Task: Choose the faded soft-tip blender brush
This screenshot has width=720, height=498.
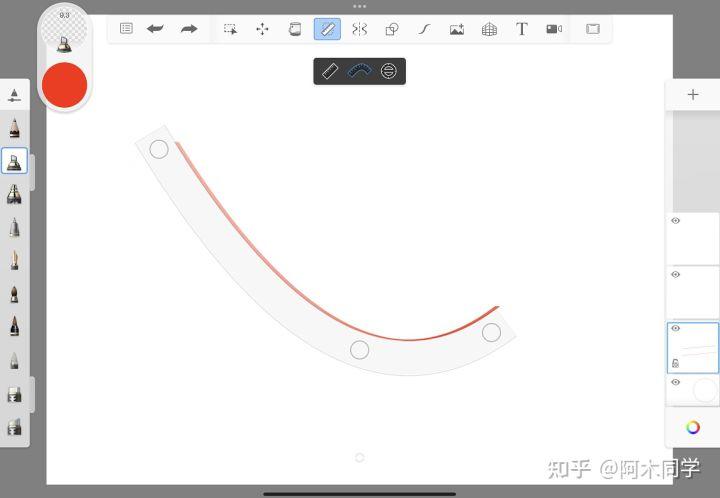Action: (14, 360)
